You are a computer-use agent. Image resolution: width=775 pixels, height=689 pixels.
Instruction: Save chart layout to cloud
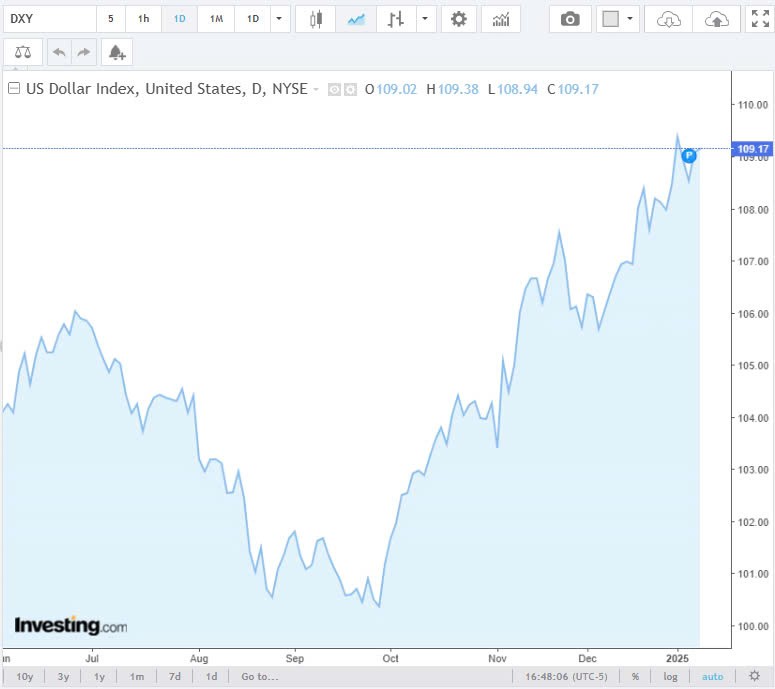pos(717,19)
